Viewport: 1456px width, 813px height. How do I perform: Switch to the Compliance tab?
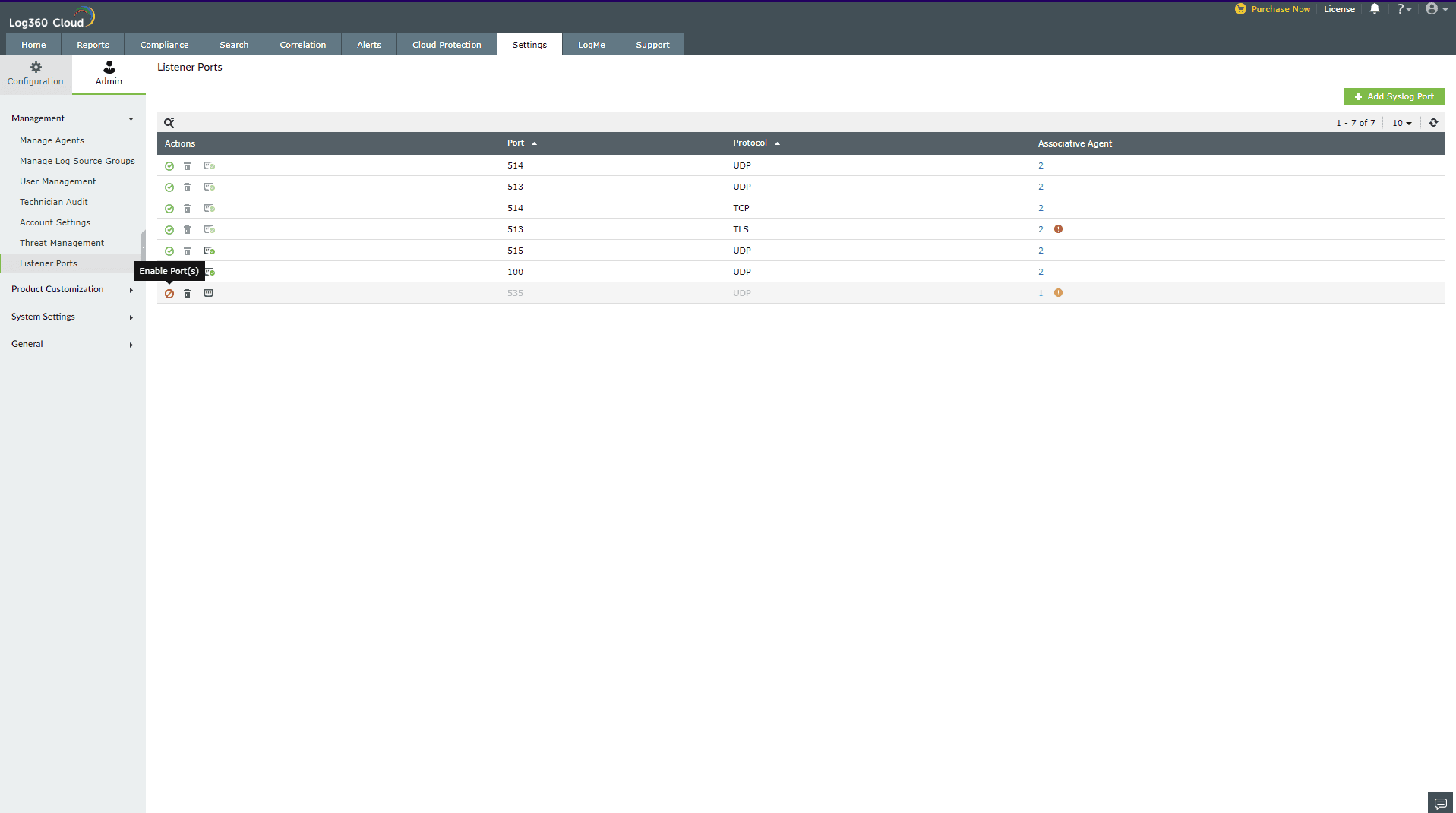pos(164,45)
